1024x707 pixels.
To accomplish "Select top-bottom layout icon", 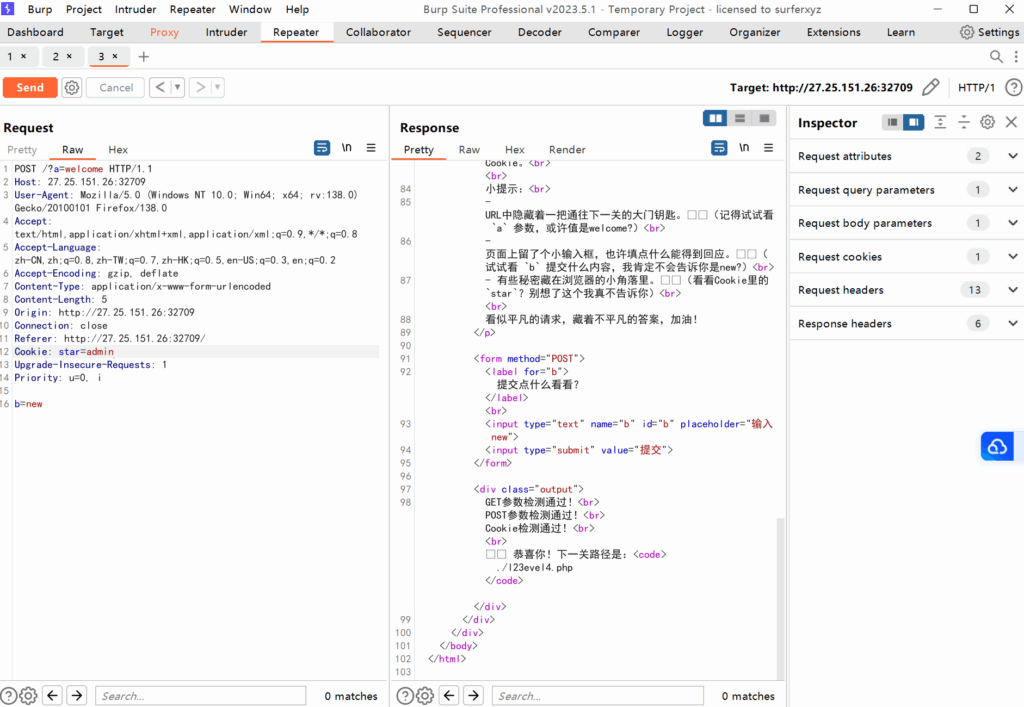I will point(740,118).
